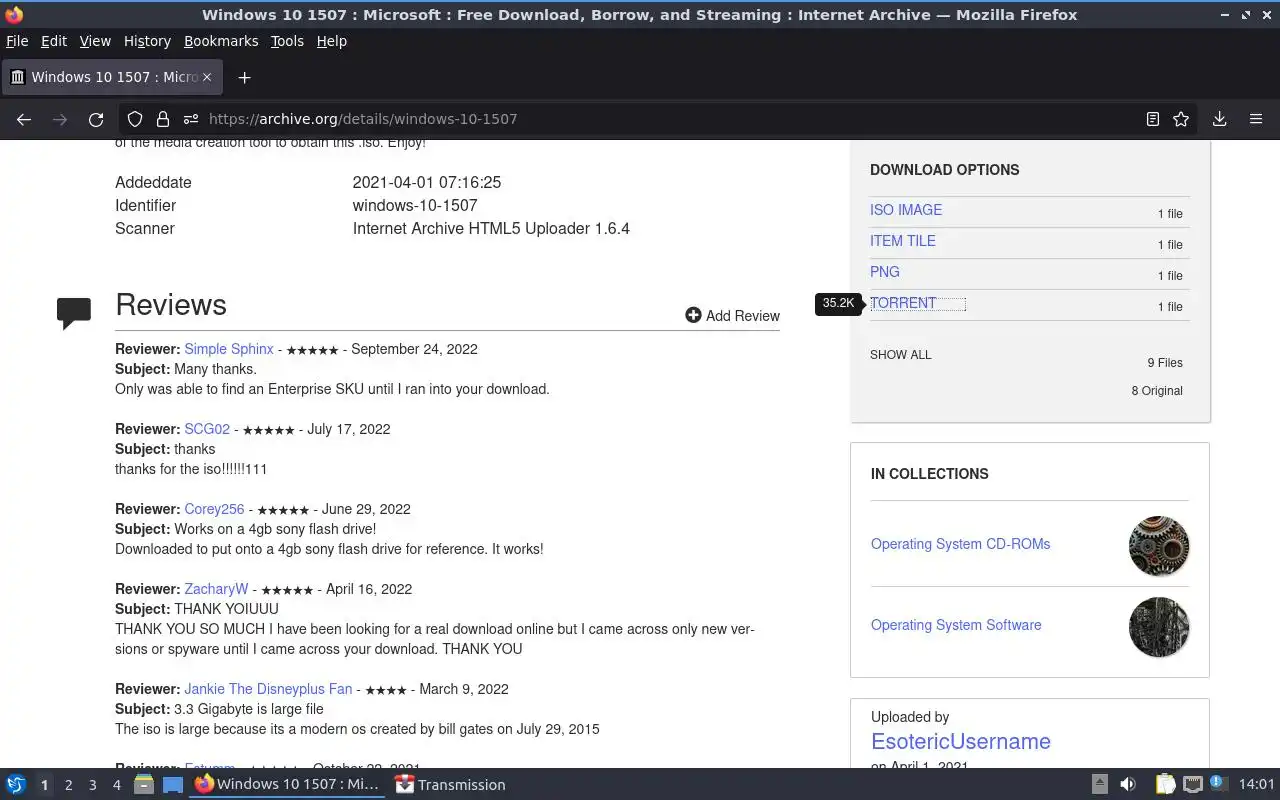Bookmark this page with star icon
Screen dimensions: 1280x800
[1181, 119]
